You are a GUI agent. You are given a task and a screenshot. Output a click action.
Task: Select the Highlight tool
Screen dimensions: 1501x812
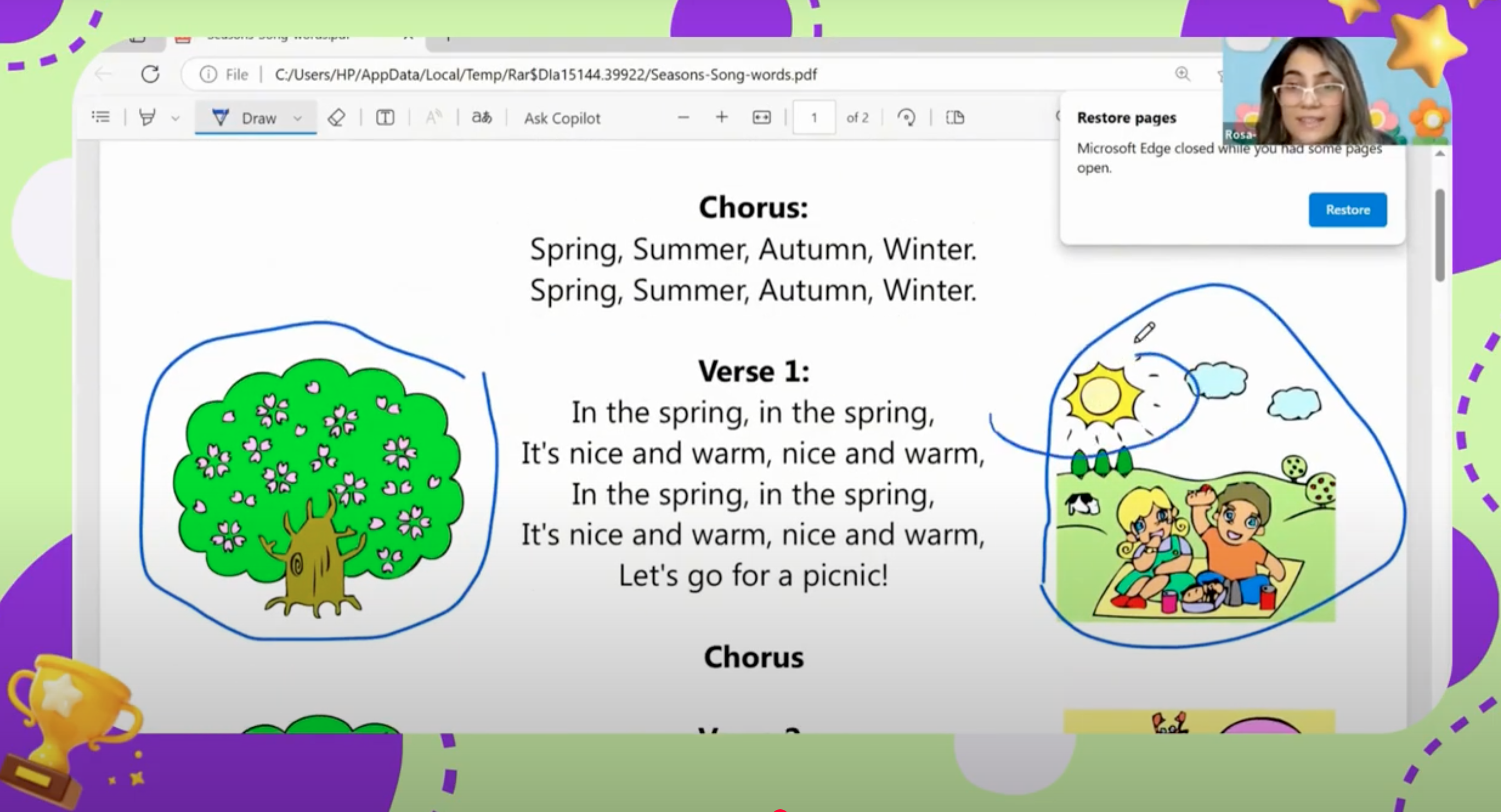(x=147, y=117)
